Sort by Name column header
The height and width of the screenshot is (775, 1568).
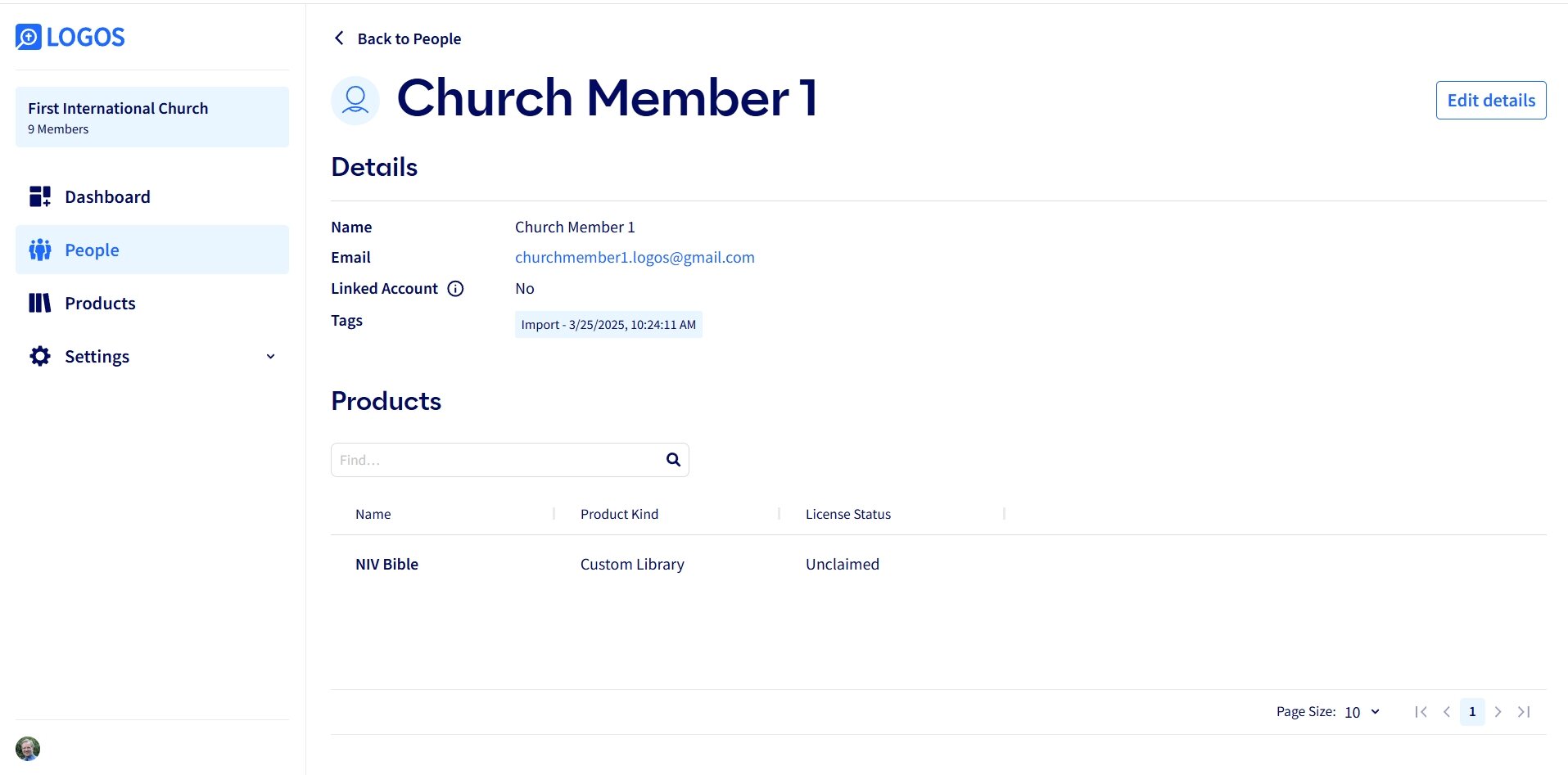point(373,514)
